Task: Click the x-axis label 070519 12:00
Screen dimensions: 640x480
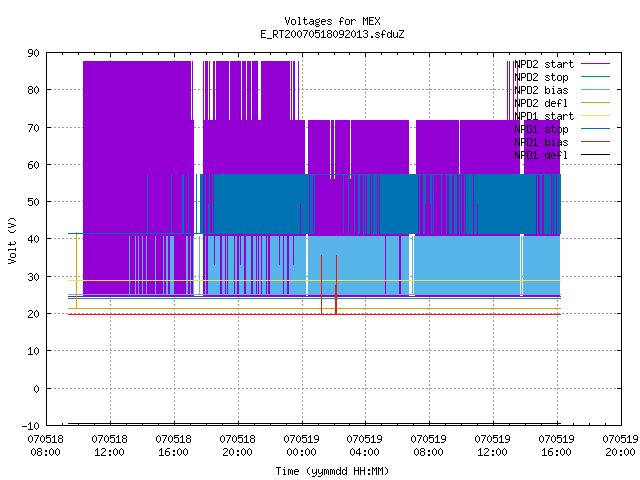Action: pyautogui.click(x=493, y=446)
